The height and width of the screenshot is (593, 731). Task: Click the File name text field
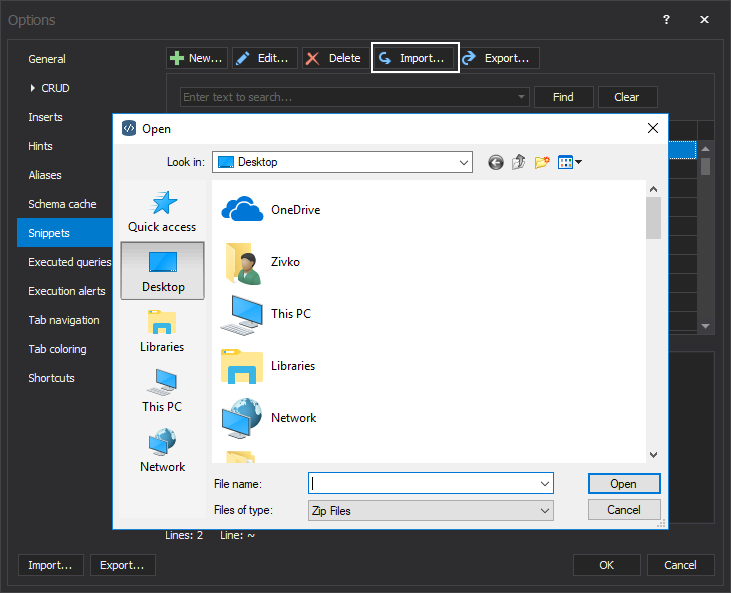click(x=425, y=484)
